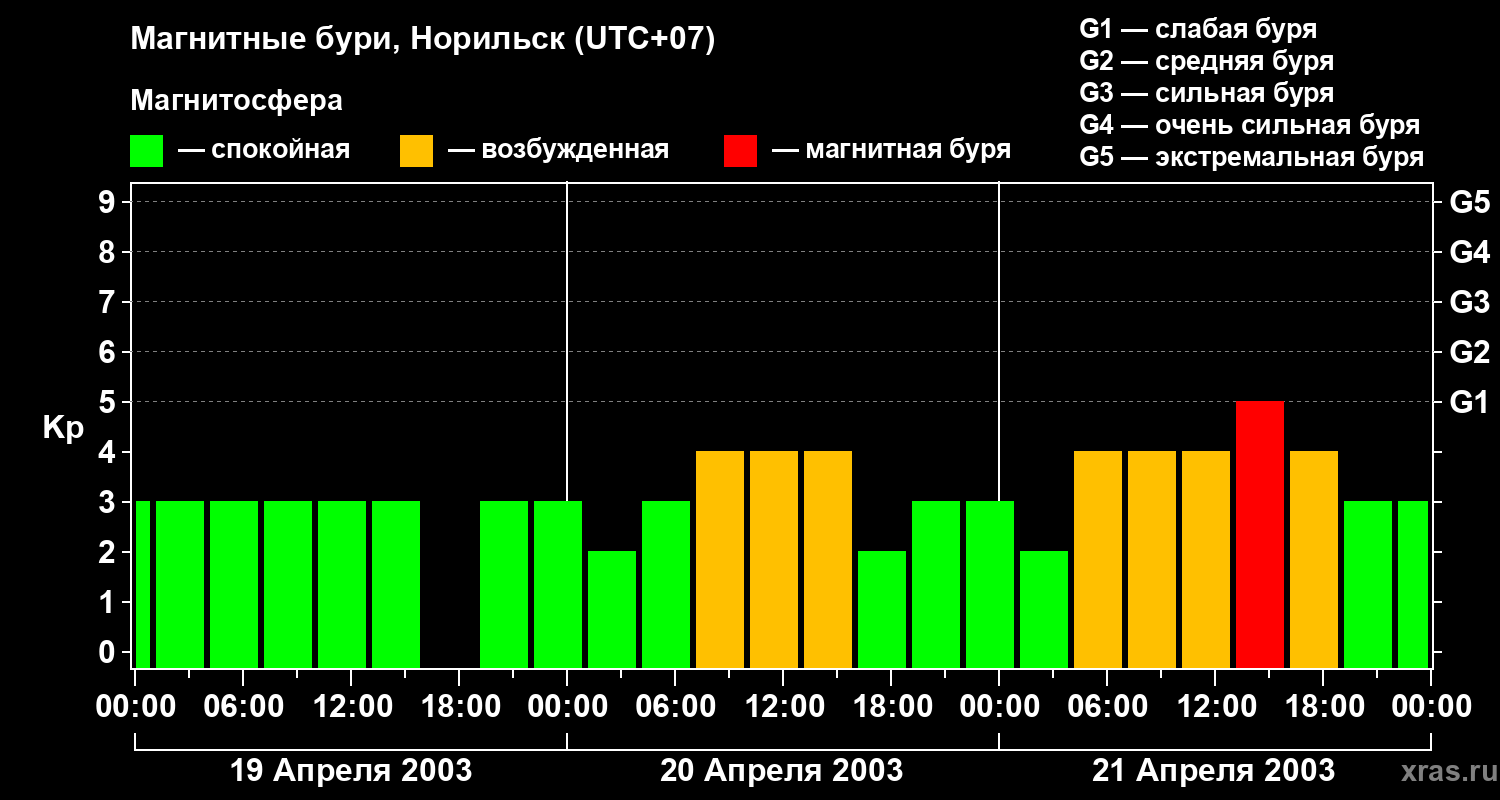Click the '12:00' time label under 19 April
Screen dimensions: 1500x800
point(351,707)
